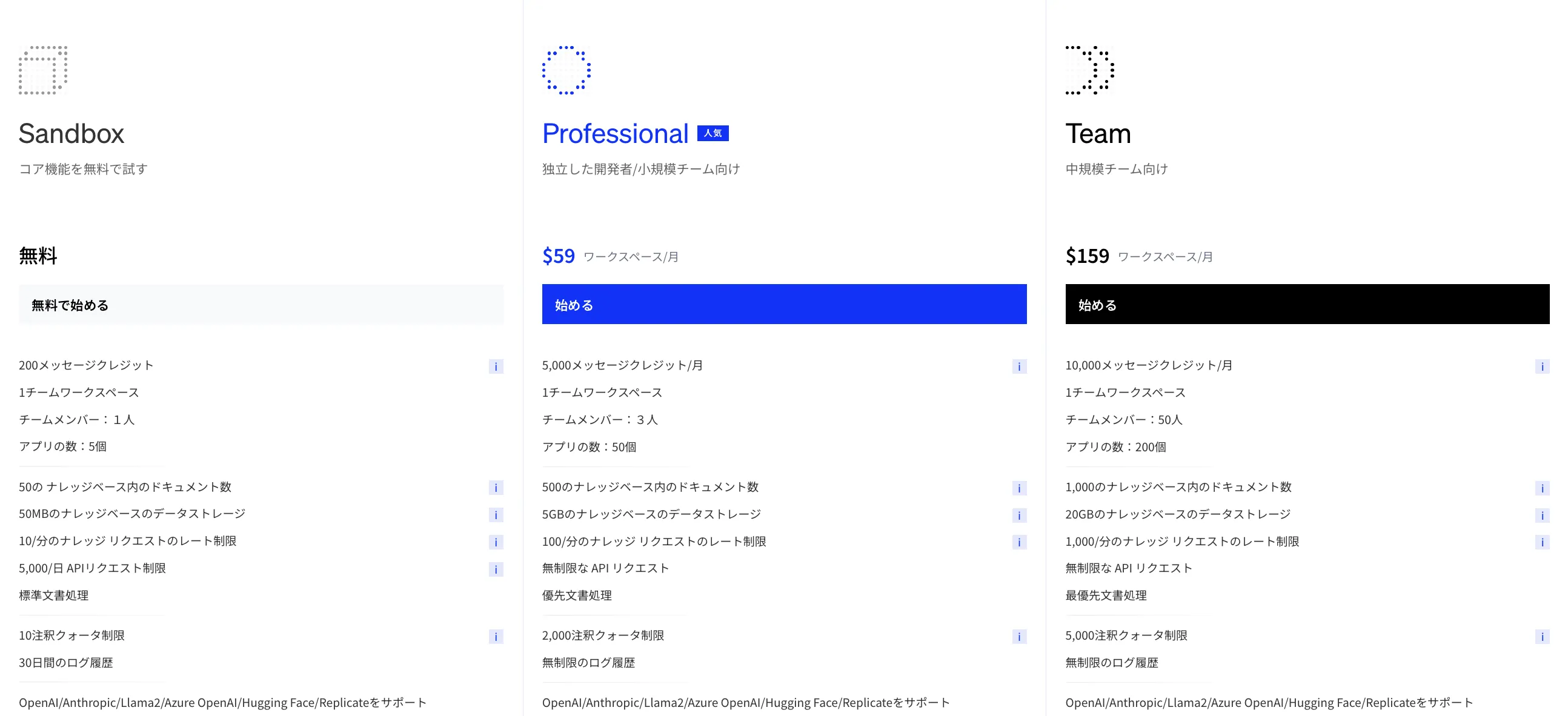
Task: Open tooltip for Team's 1,000/分 rate limit
Action: (1543, 542)
